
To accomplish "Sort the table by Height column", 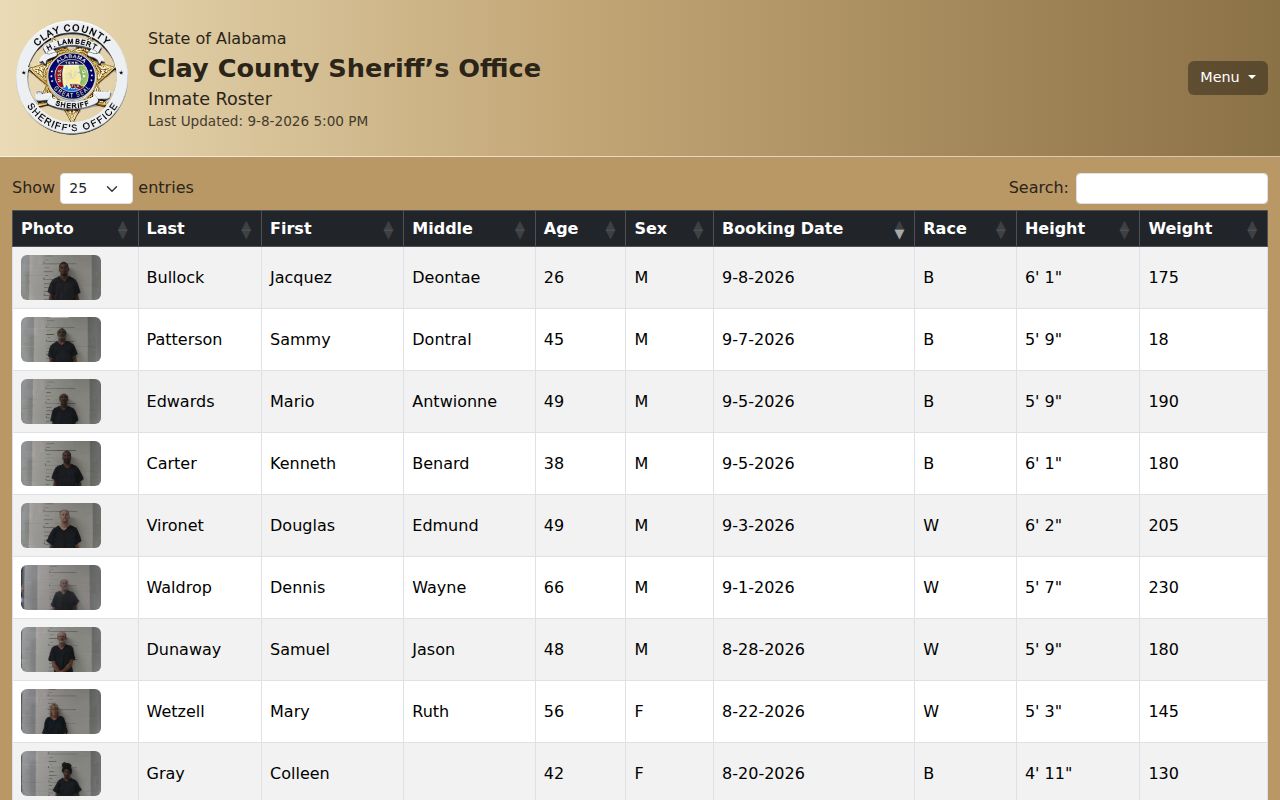I will (x=1078, y=229).
